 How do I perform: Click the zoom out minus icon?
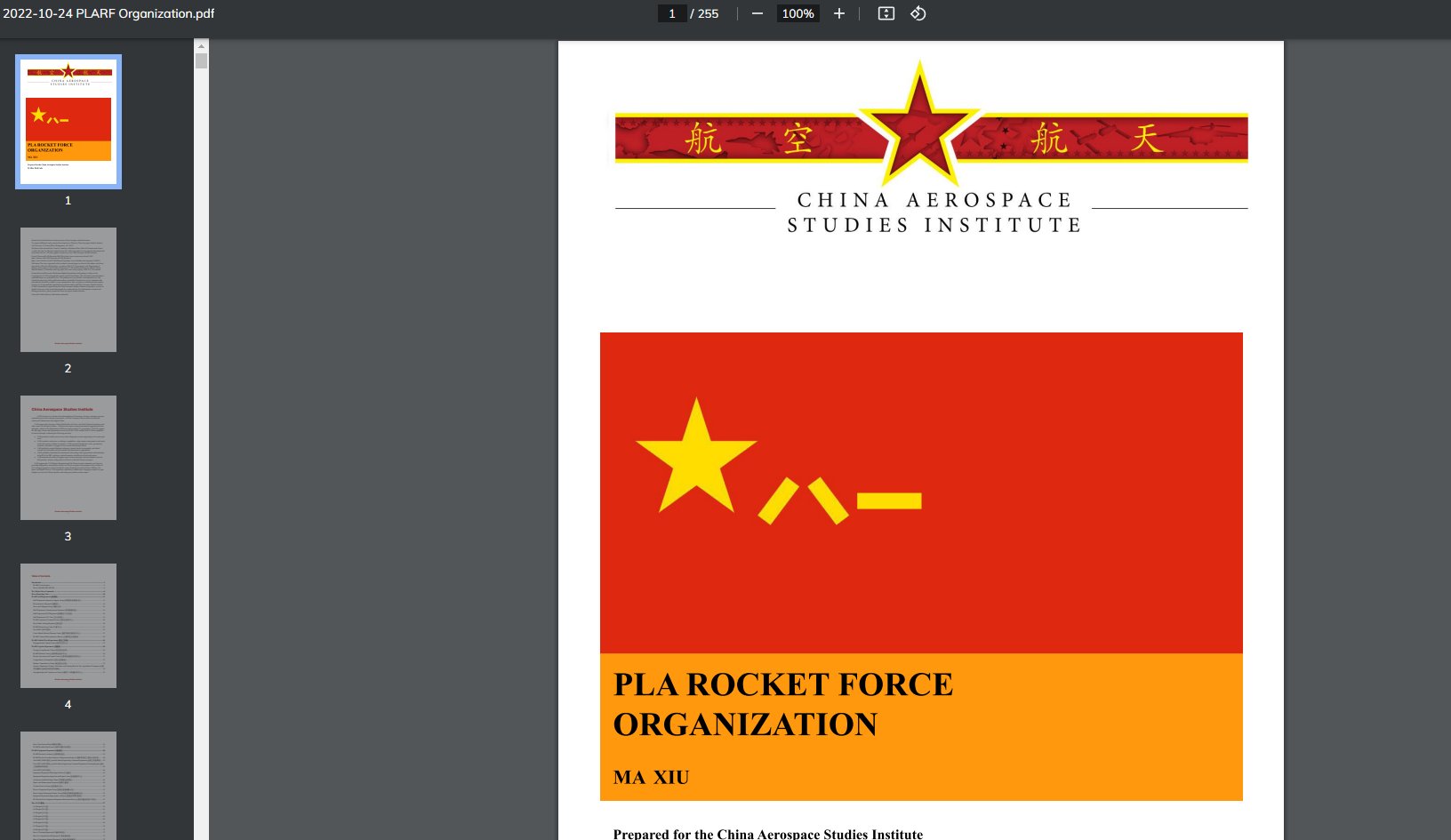758,13
